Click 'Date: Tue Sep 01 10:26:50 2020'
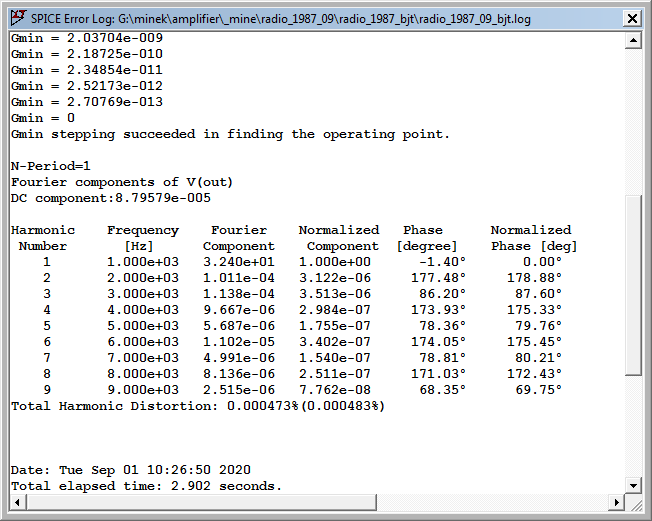This screenshot has height=521, width=652. click(131, 470)
